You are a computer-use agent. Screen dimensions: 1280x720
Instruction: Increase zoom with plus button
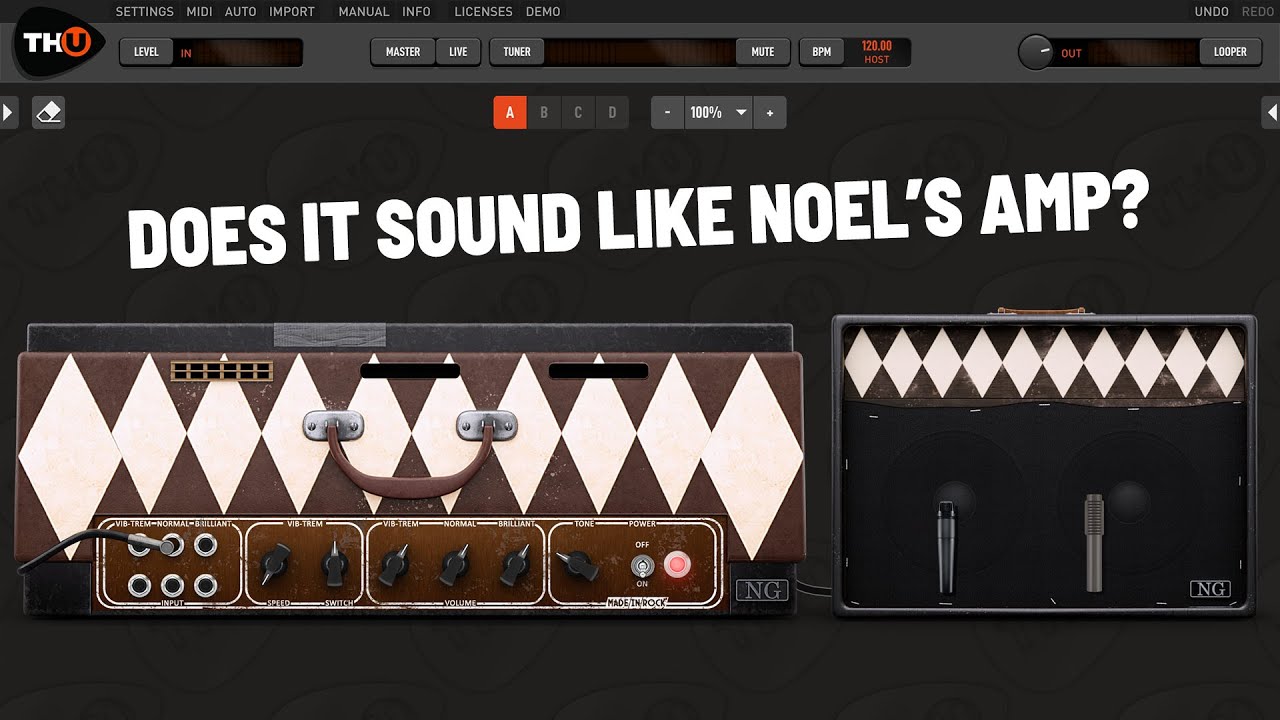(x=770, y=113)
